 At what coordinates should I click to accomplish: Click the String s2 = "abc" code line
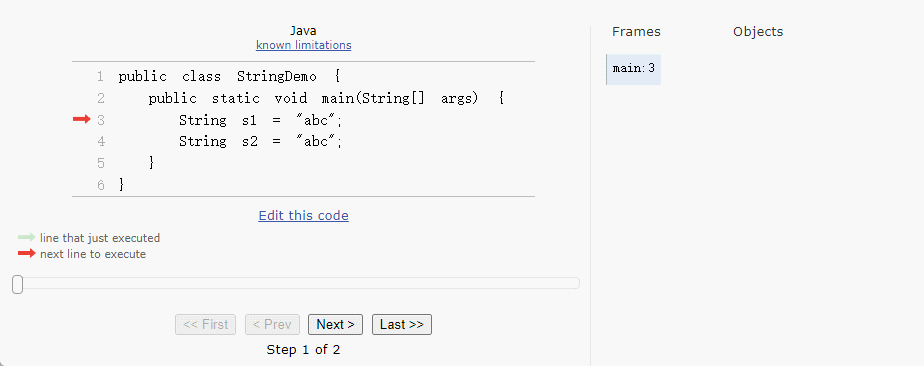(260, 141)
